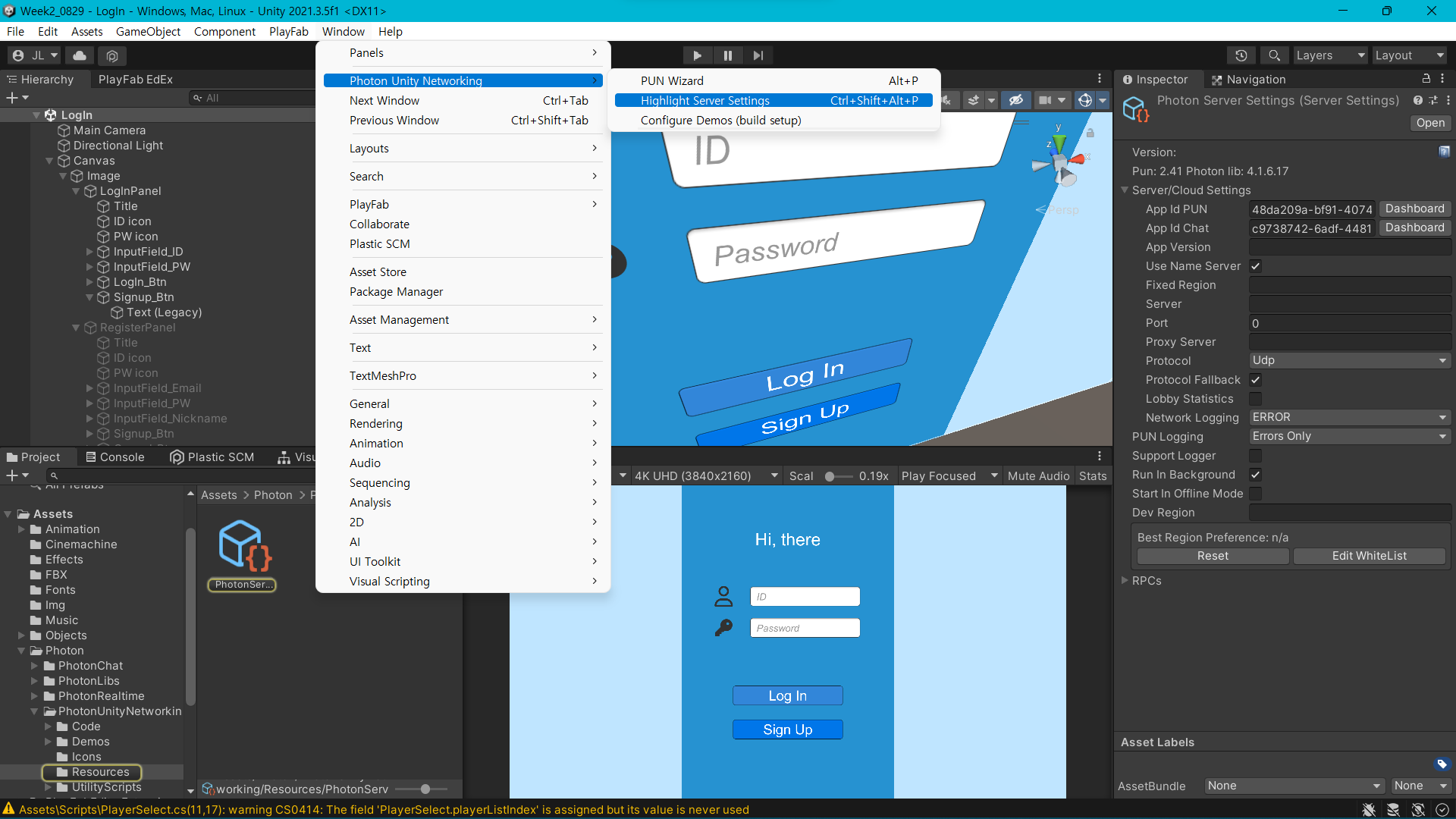Open the Scene view kebab menu
Viewport: 1456px width, 819px height.
[x=1100, y=79]
